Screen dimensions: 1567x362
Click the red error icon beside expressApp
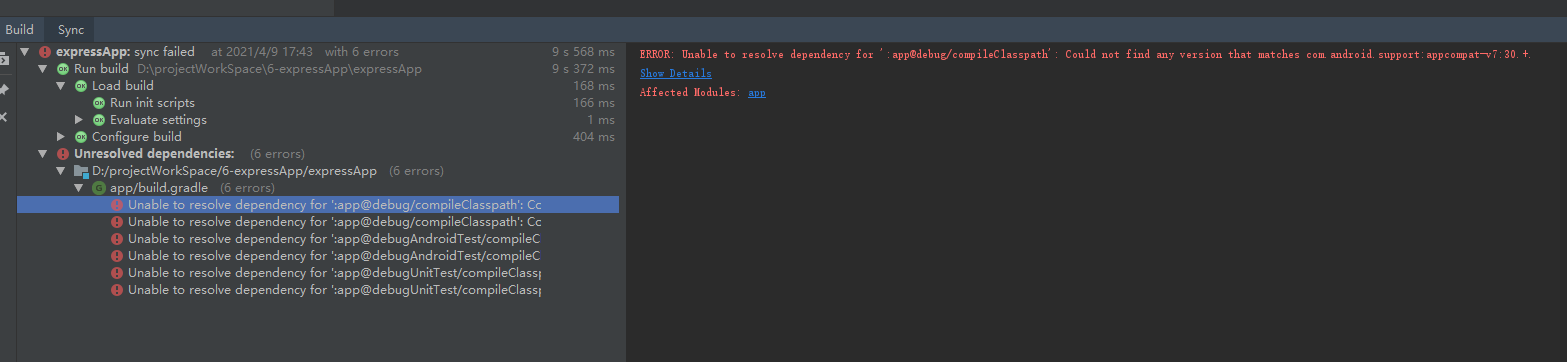[x=45, y=52]
